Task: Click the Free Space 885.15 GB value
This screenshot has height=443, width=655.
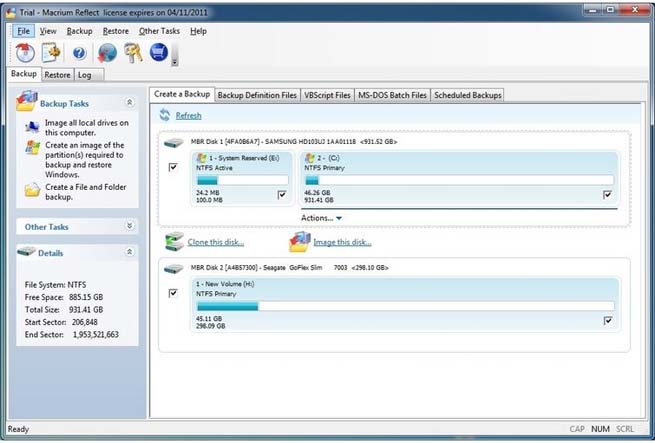Action: point(86,297)
